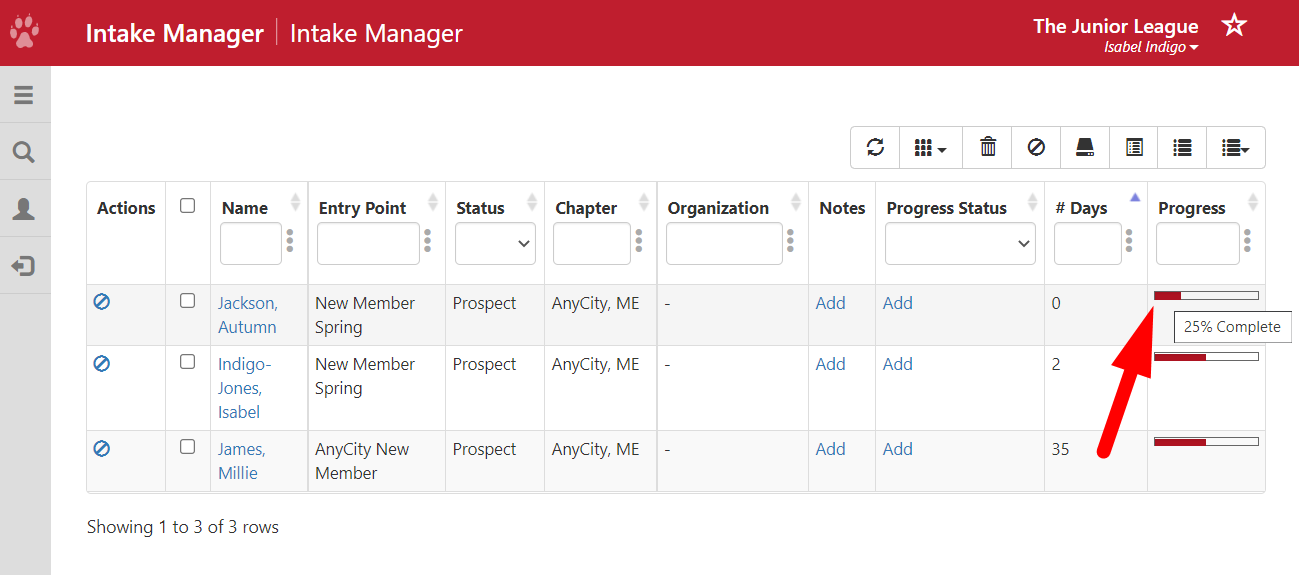Screen dimensions: 1299x575
Task: Click the ban icon for Jackson, Autumn
Action: point(101,301)
